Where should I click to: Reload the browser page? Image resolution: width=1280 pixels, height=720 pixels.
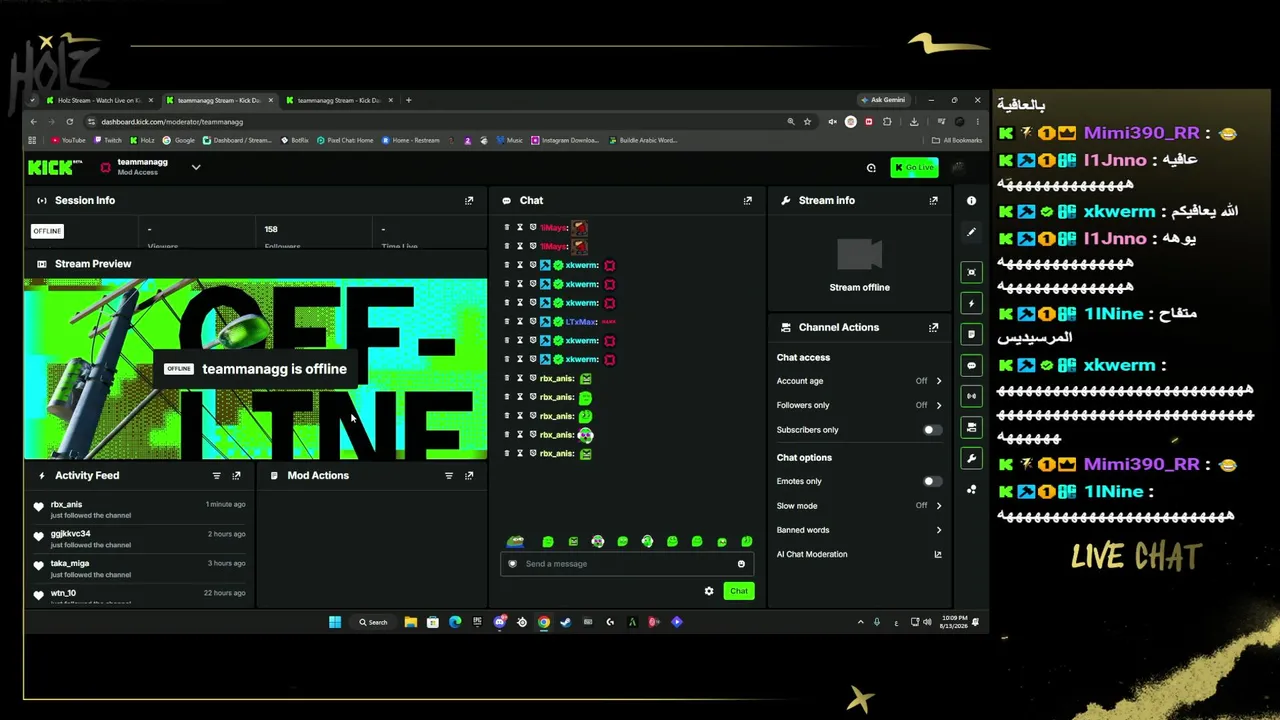[x=69, y=122]
